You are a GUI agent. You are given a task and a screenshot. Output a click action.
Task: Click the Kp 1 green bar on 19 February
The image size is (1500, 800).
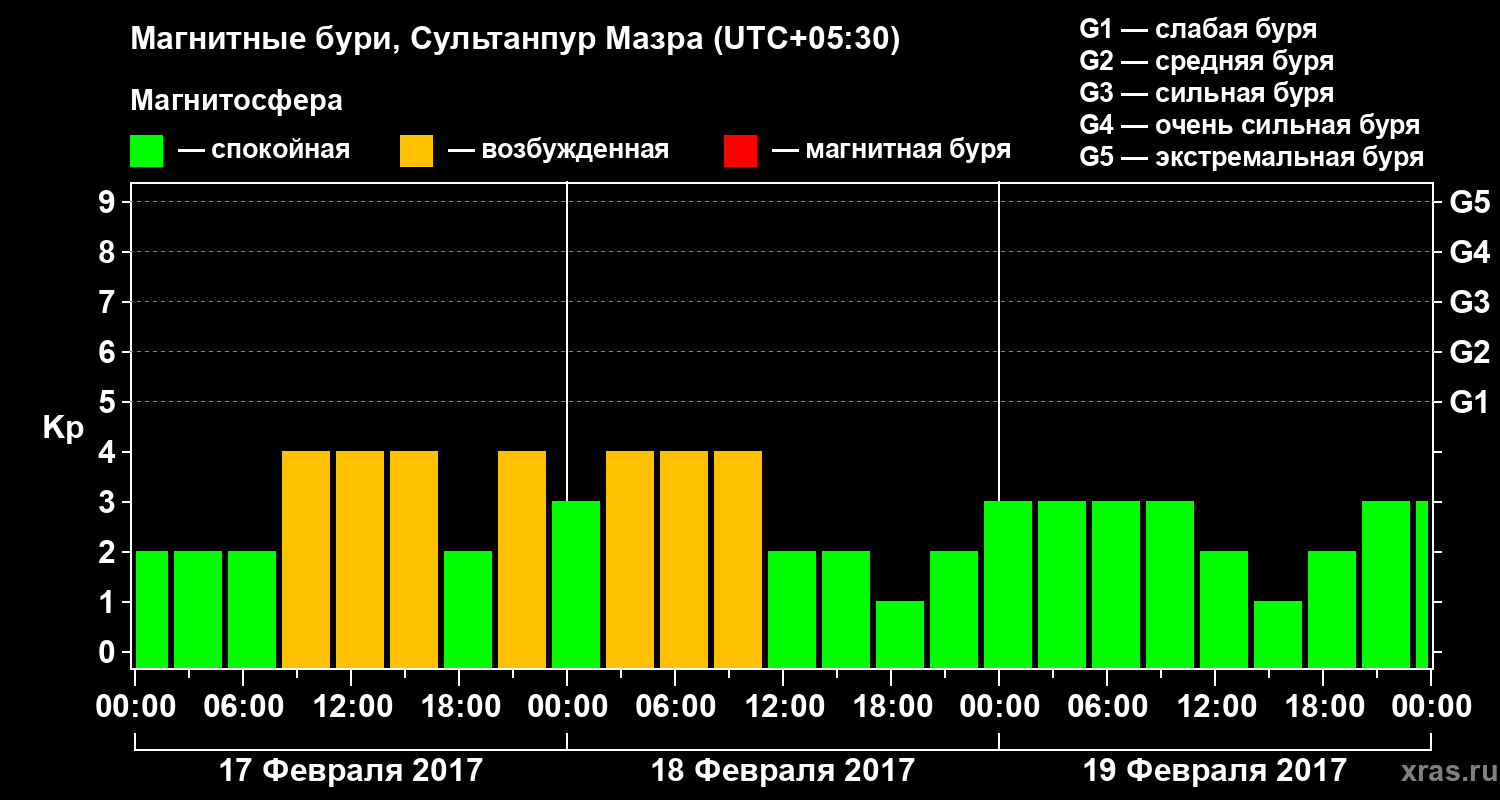click(x=1278, y=634)
